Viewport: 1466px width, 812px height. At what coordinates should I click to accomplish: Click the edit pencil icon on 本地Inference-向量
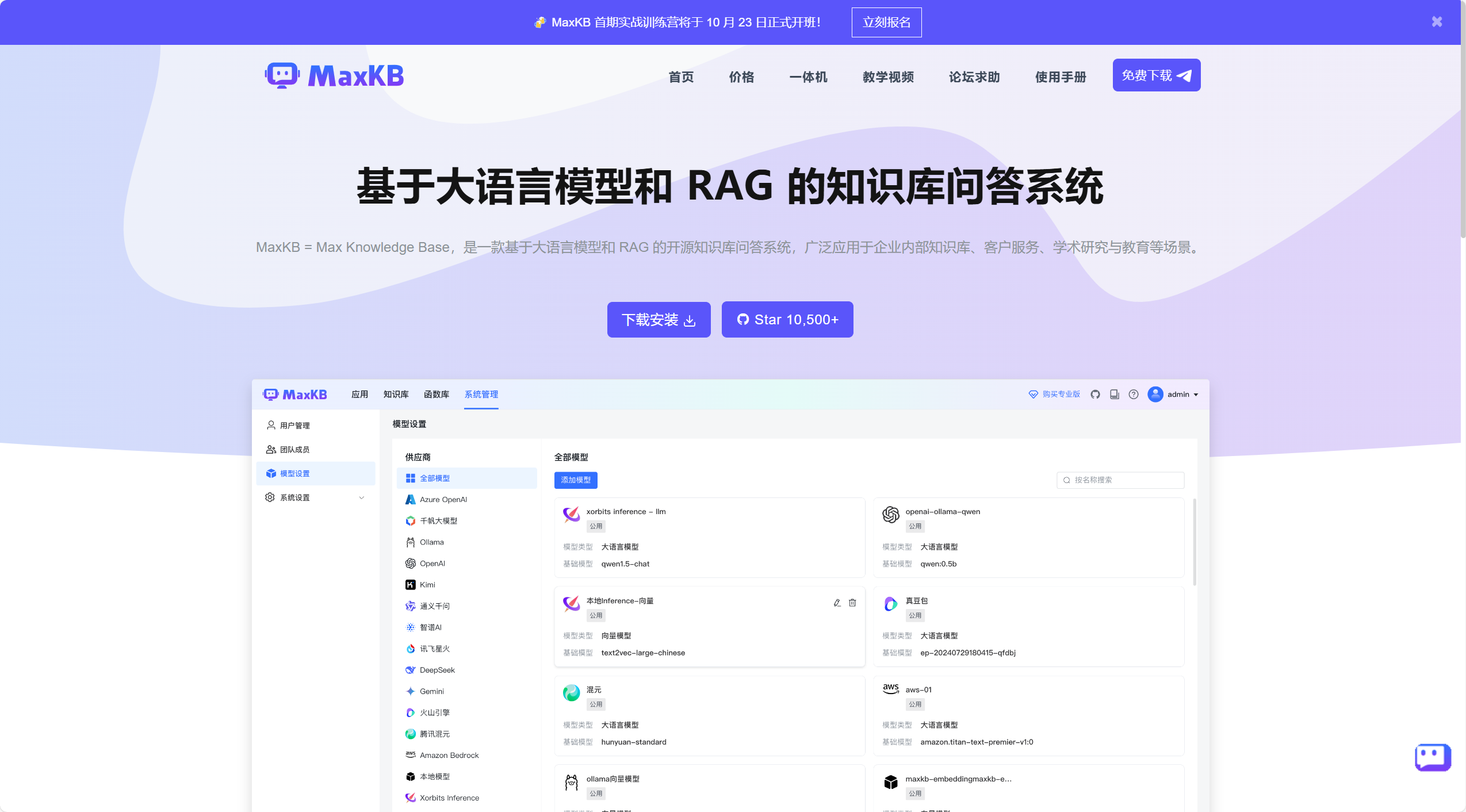[x=837, y=603]
